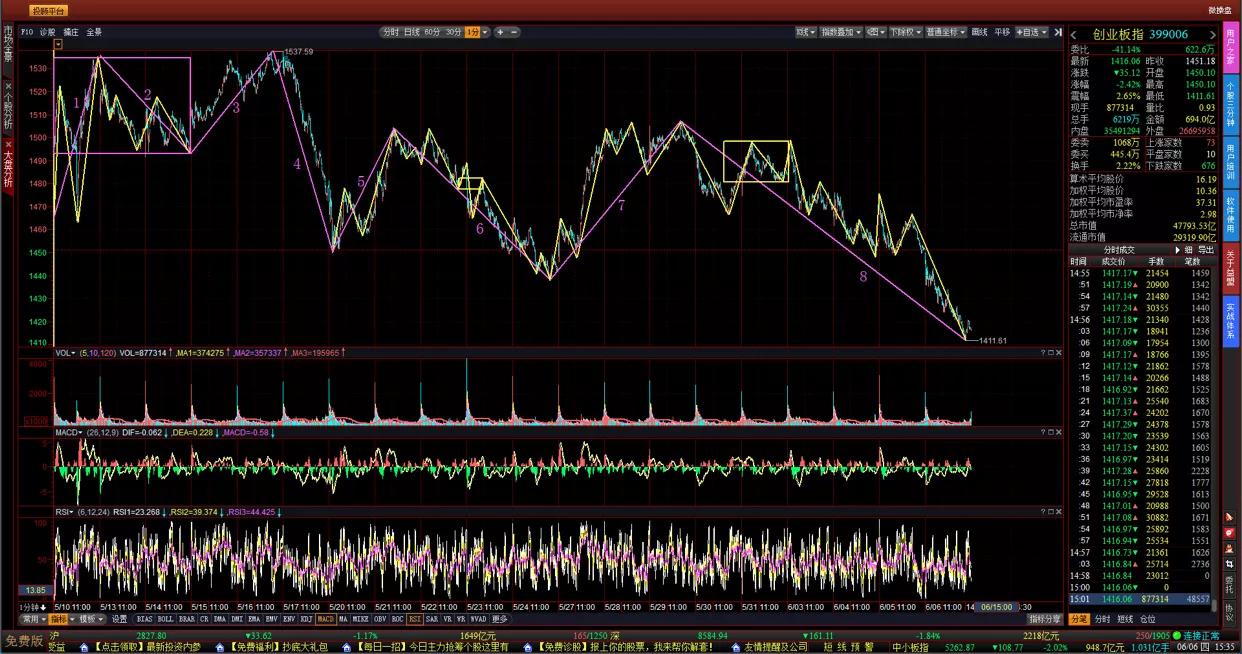Maximize the RSI indicator panel
This screenshot has height=654, width=1242.
click(1050, 512)
